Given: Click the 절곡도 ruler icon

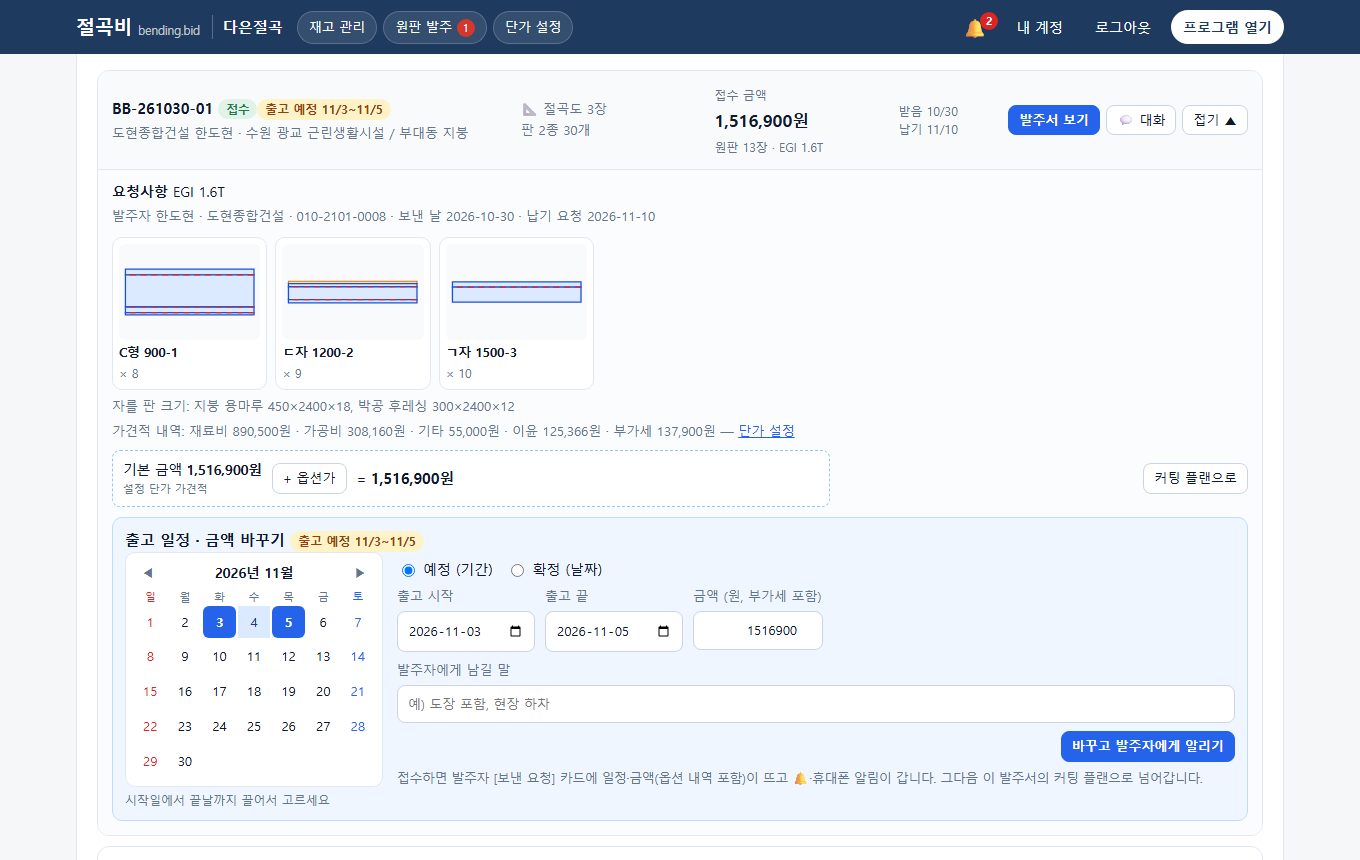Looking at the screenshot, I should coord(530,109).
